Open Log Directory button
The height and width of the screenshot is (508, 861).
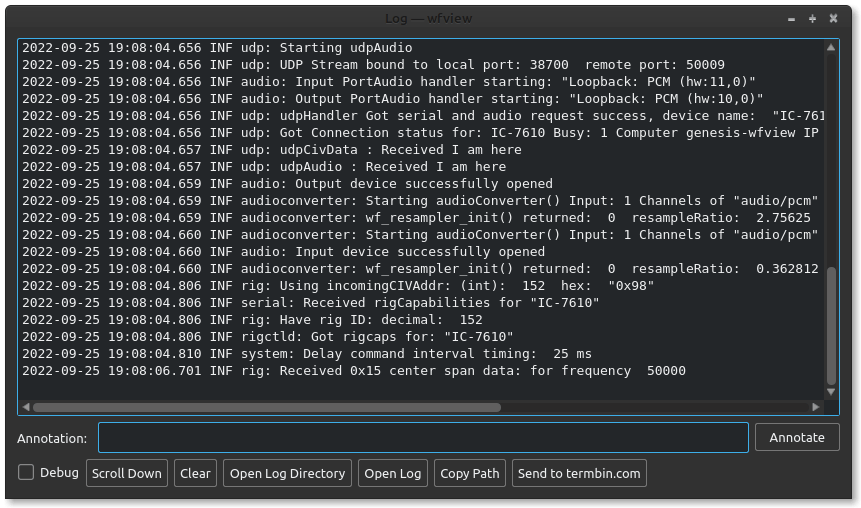[x=287, y=473]
